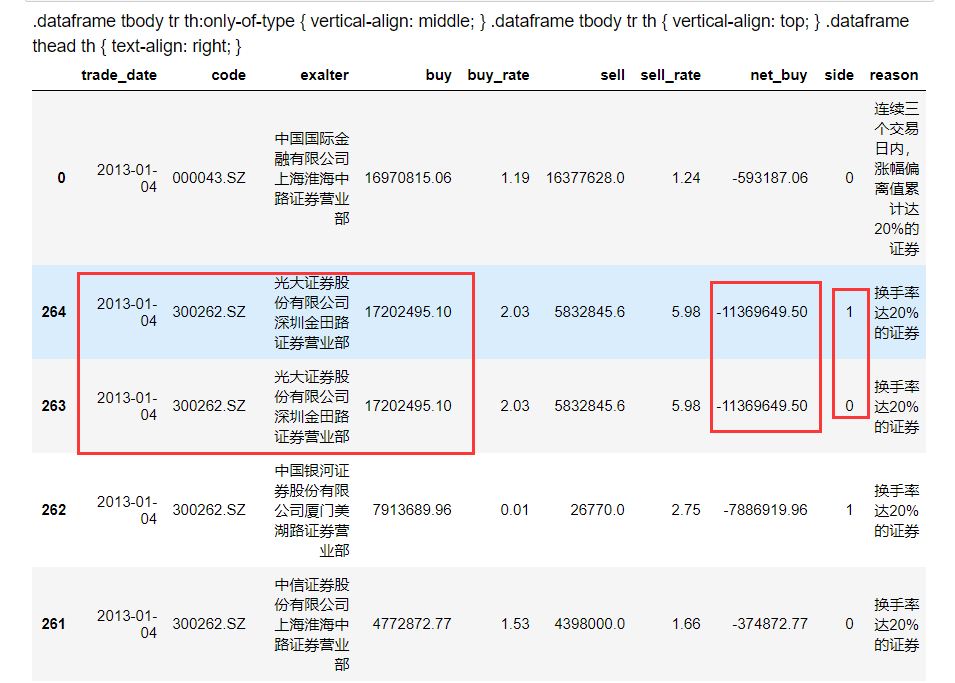This screenshot has height=683, width=955.
Task: Click buy value 16970815.06
Action: coord(408,178)
